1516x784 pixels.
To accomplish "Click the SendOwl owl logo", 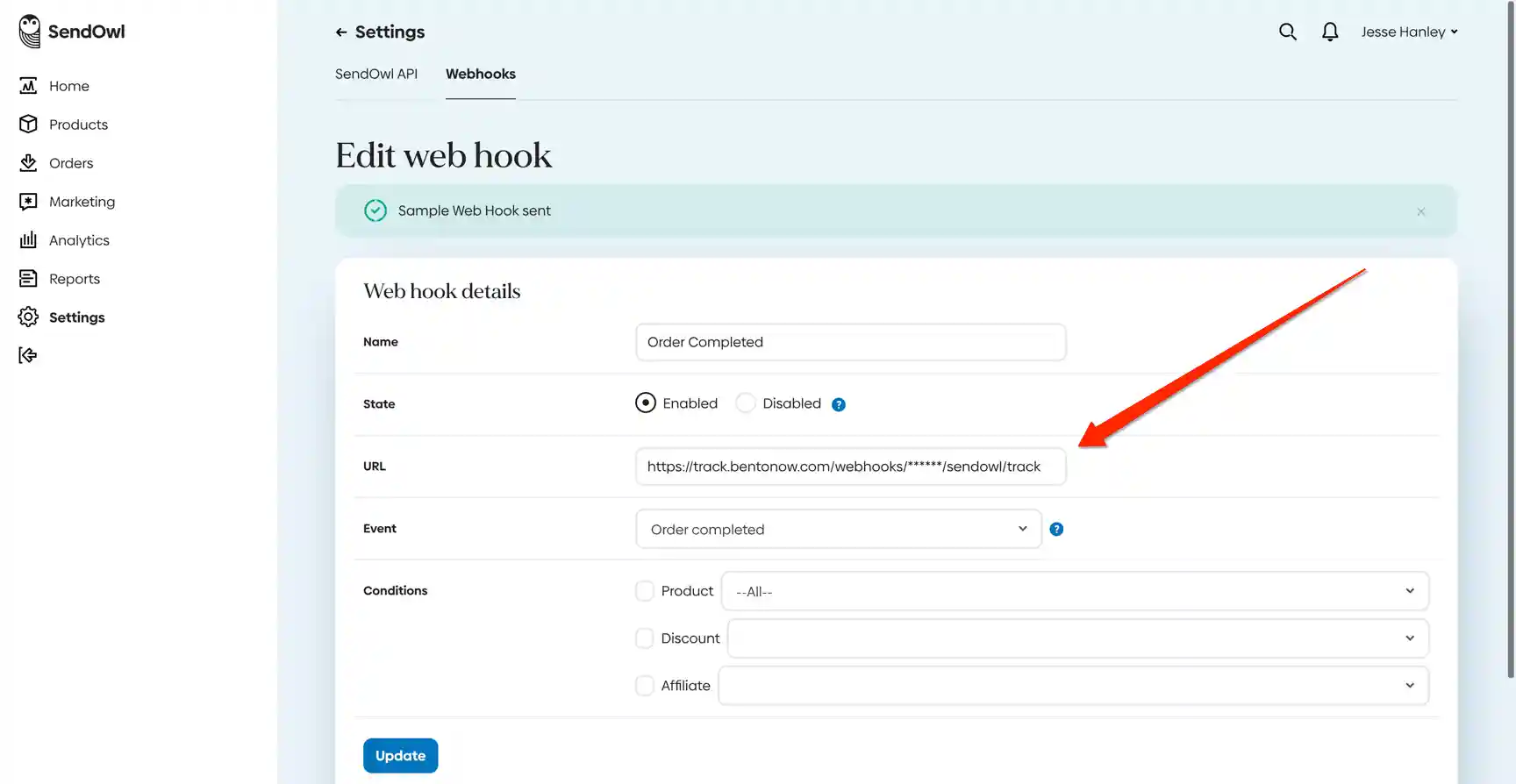I will pyautogui.click(x=30, y=32).
